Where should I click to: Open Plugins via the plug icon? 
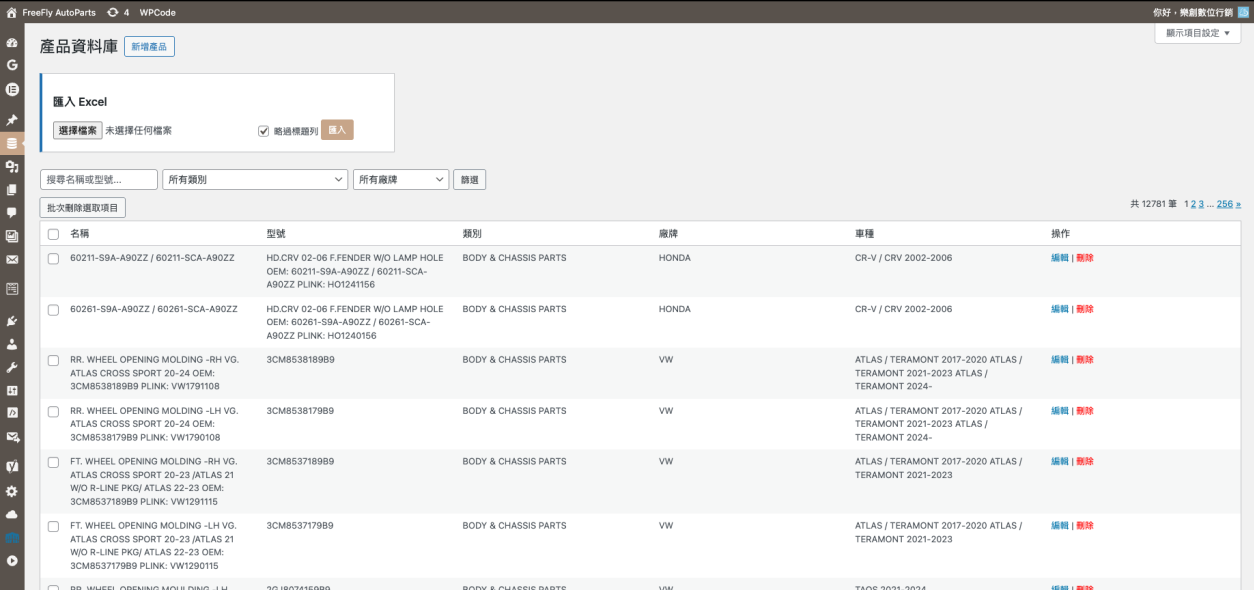coord(12,321)
